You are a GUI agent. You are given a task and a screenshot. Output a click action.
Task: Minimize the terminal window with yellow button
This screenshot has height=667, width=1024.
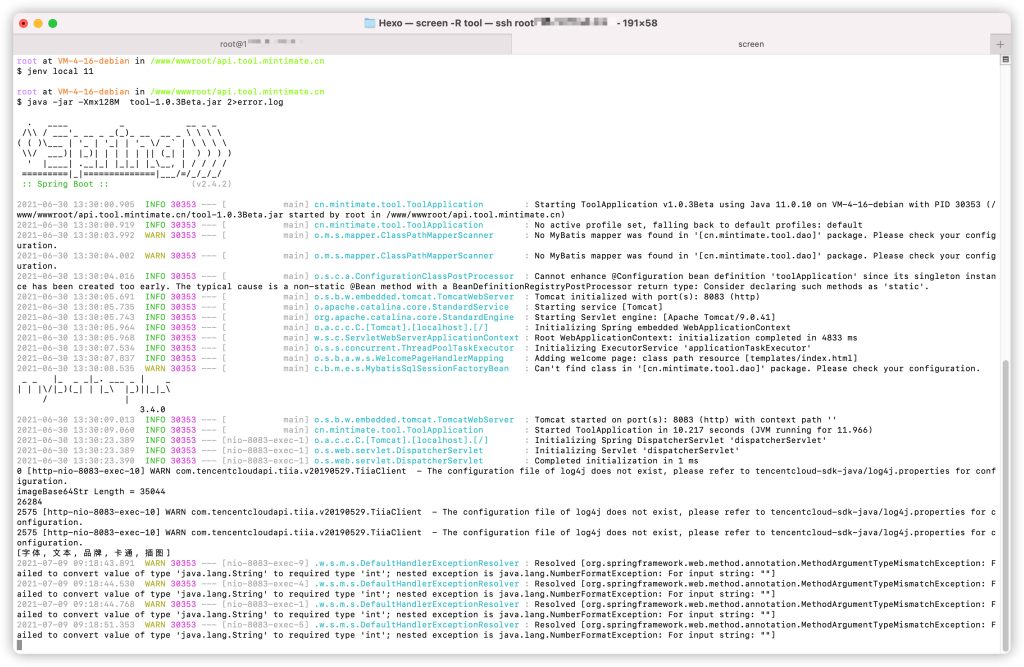[38, 24]
